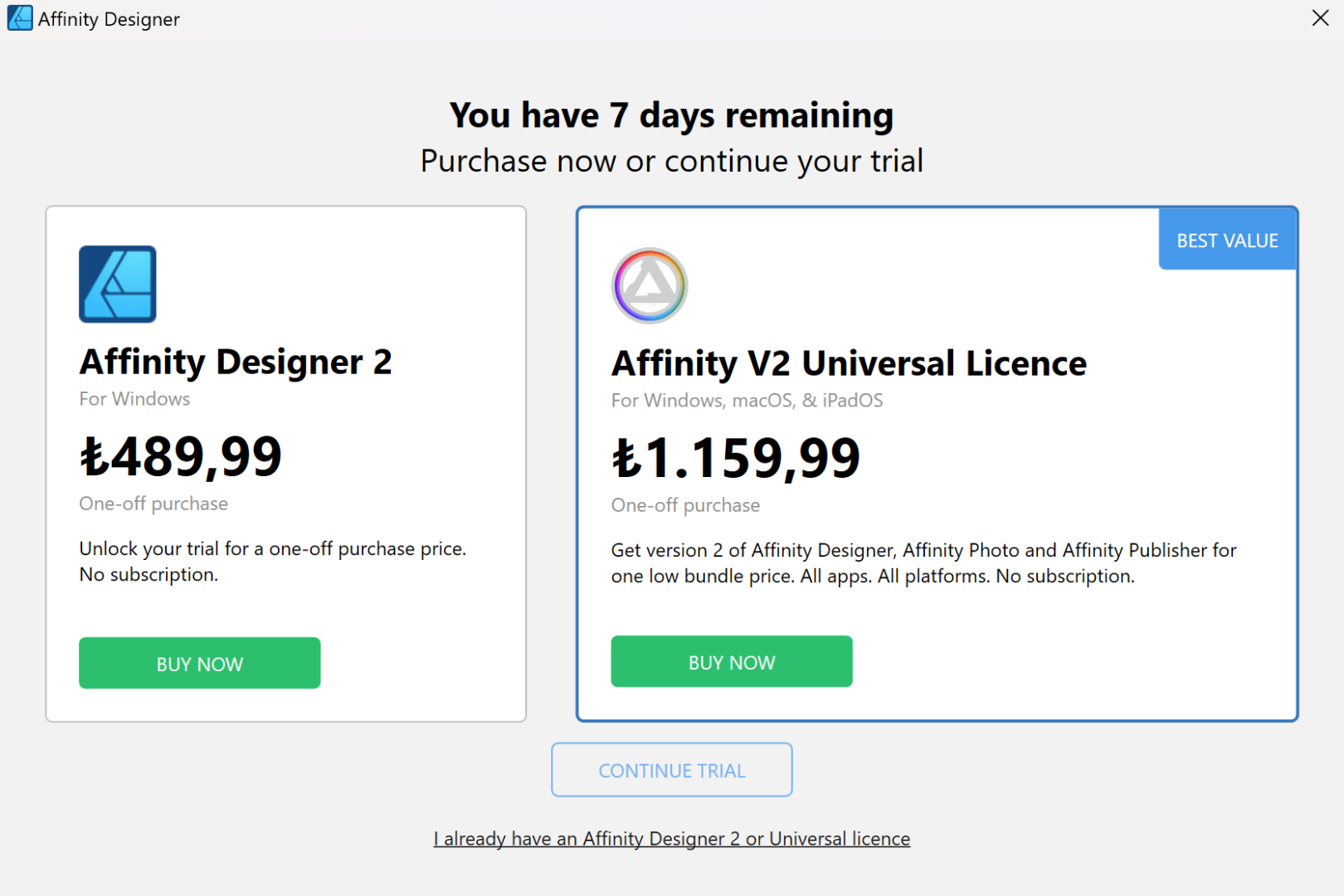Click the One-off purchase label on the left card
This screenshot has height=896, width=1344.
[153, 503]
